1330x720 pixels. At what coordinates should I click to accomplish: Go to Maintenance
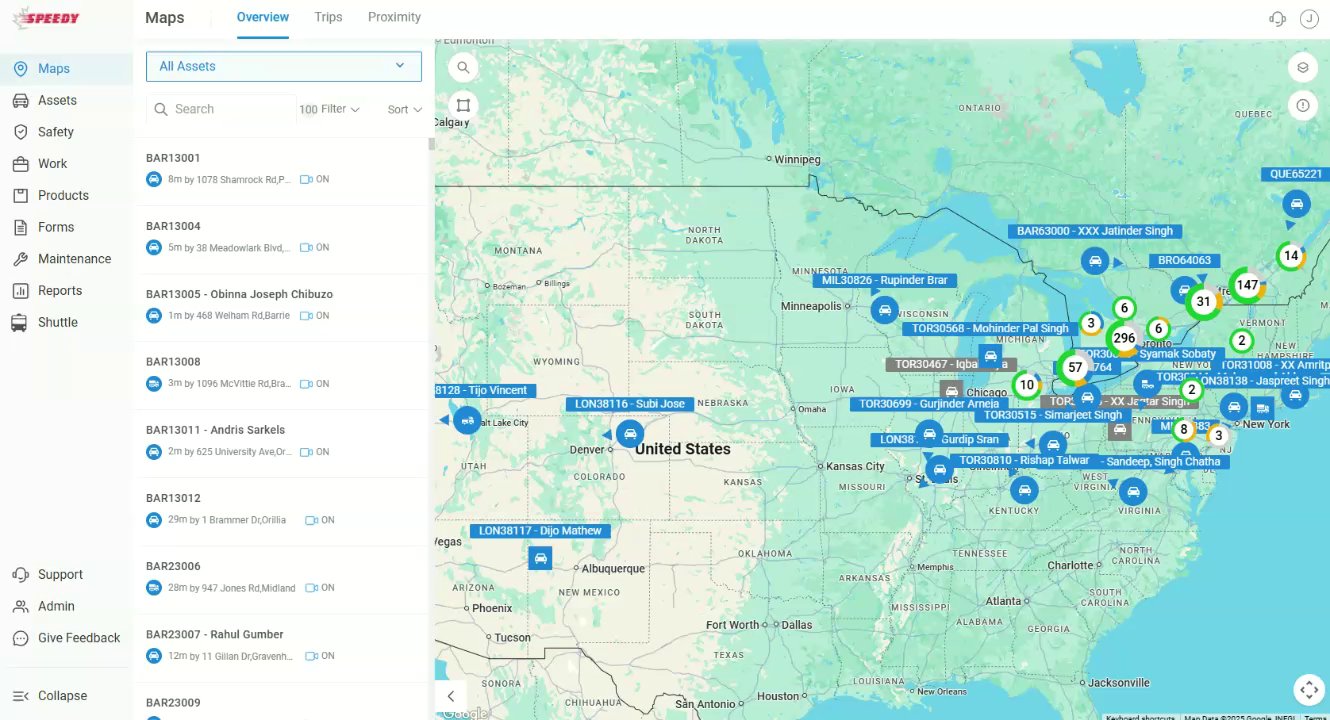pyautogui.click(x=66, y=259)
